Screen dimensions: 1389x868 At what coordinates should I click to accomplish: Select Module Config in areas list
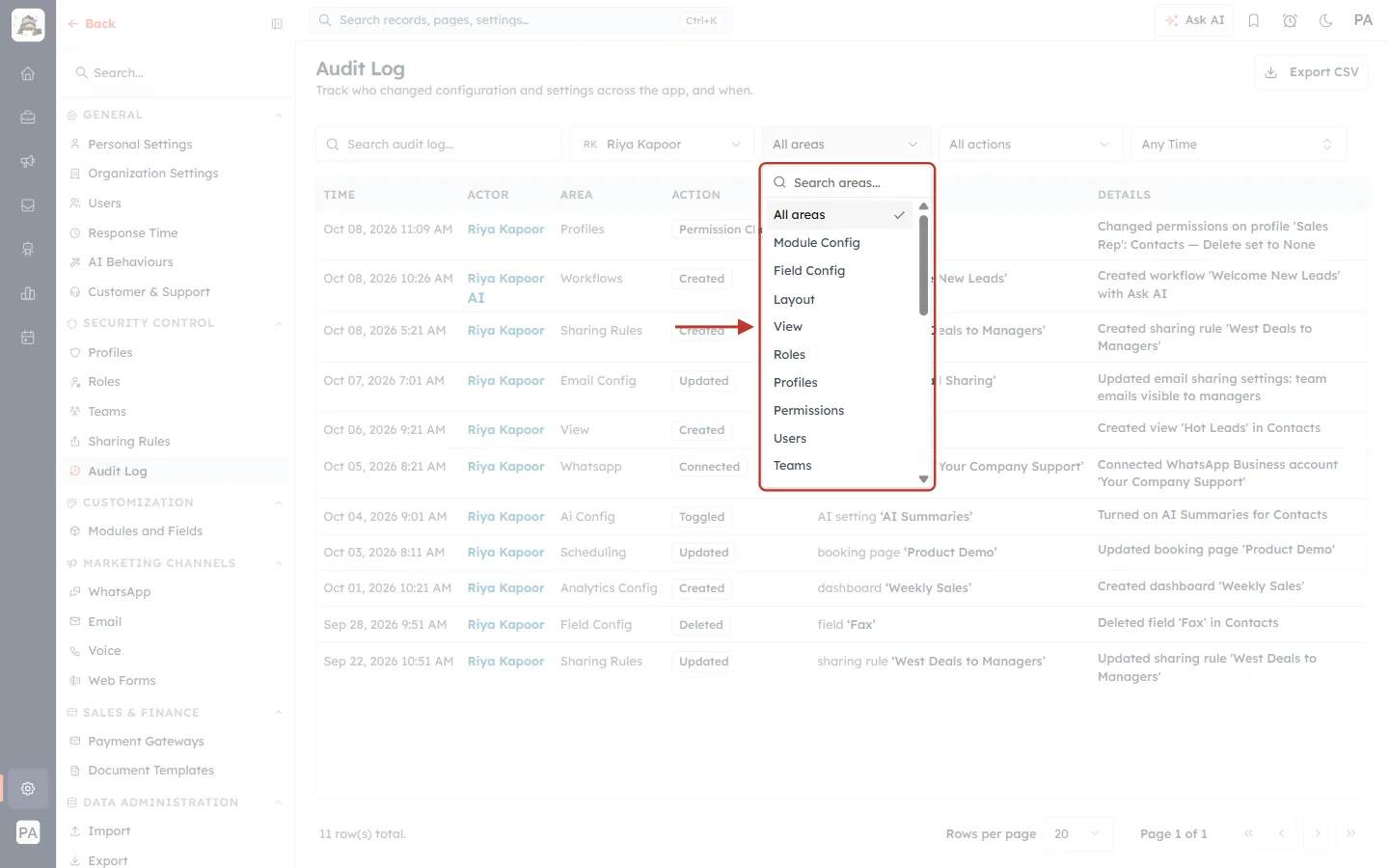point(839,243)
